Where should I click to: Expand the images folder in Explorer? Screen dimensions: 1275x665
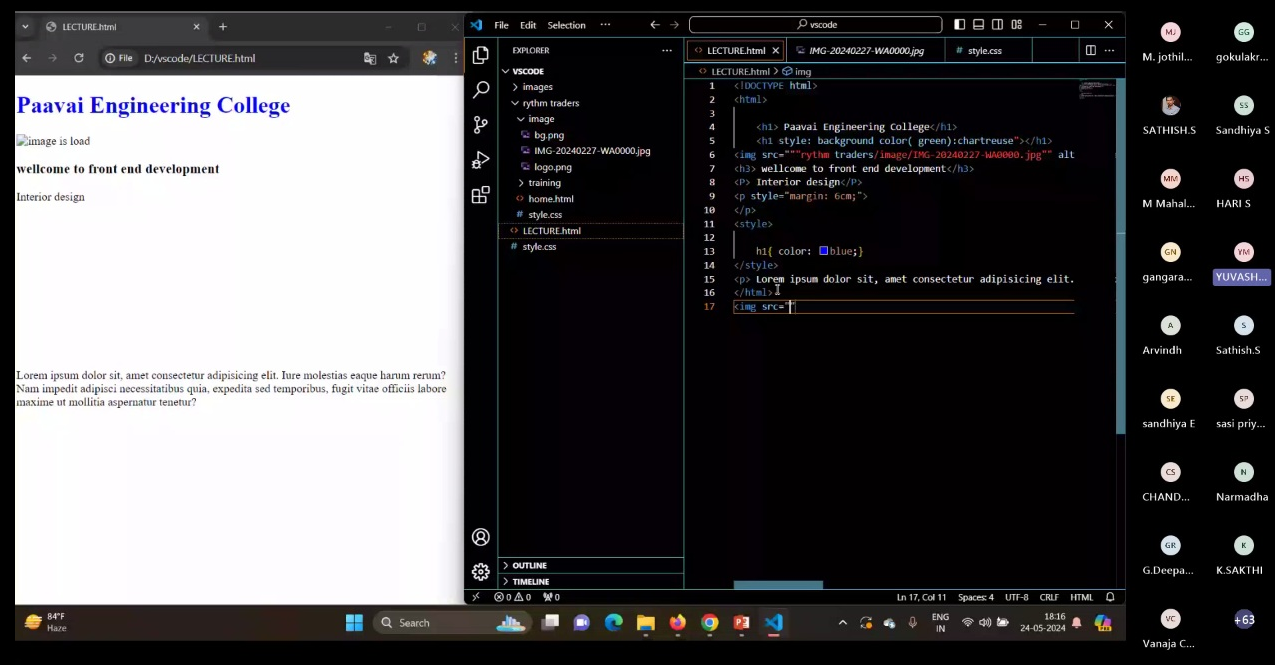point(537,87)
